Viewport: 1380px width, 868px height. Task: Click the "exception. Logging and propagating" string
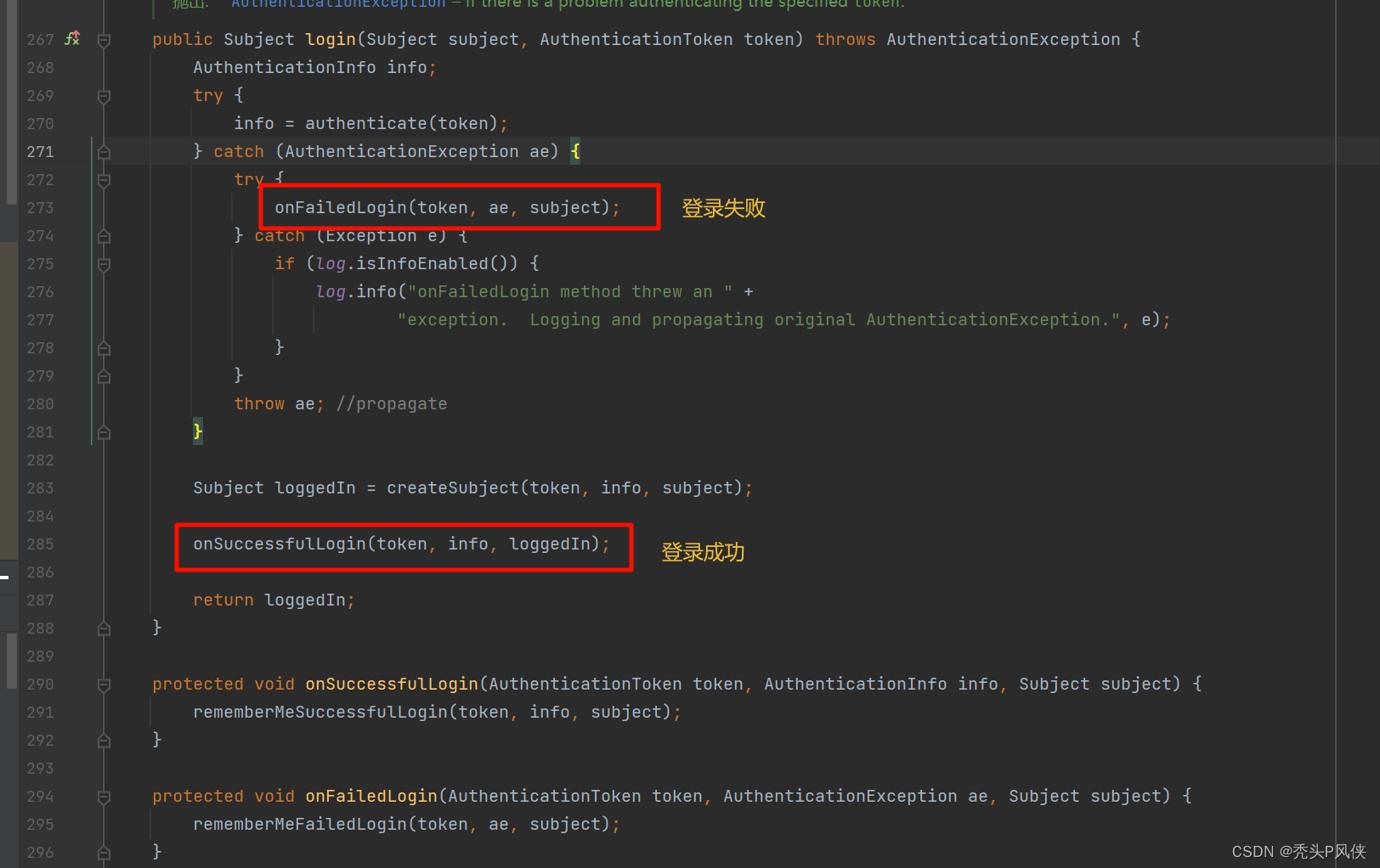click(759, 319)
